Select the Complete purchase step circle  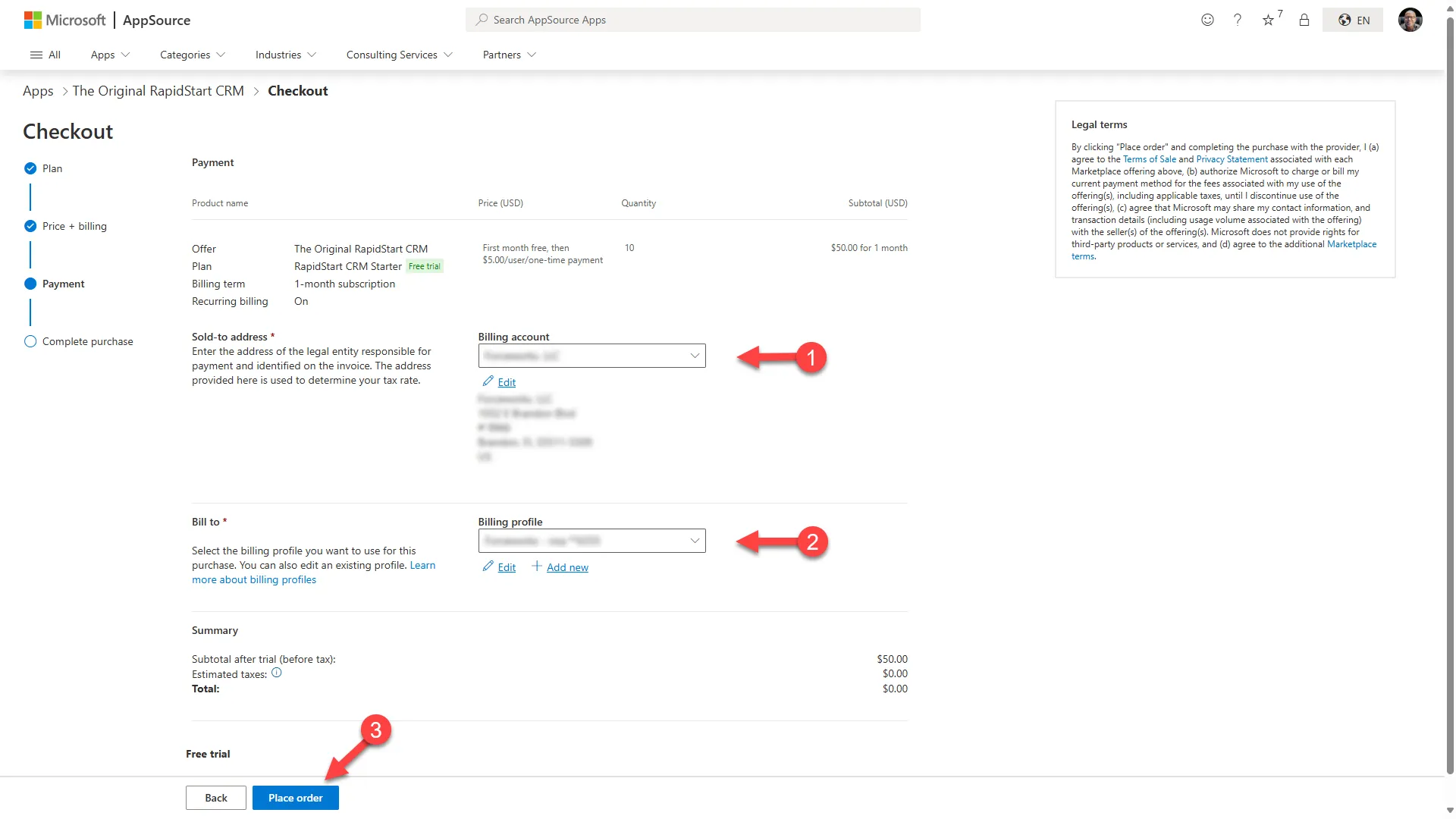(x=30, y=341)
